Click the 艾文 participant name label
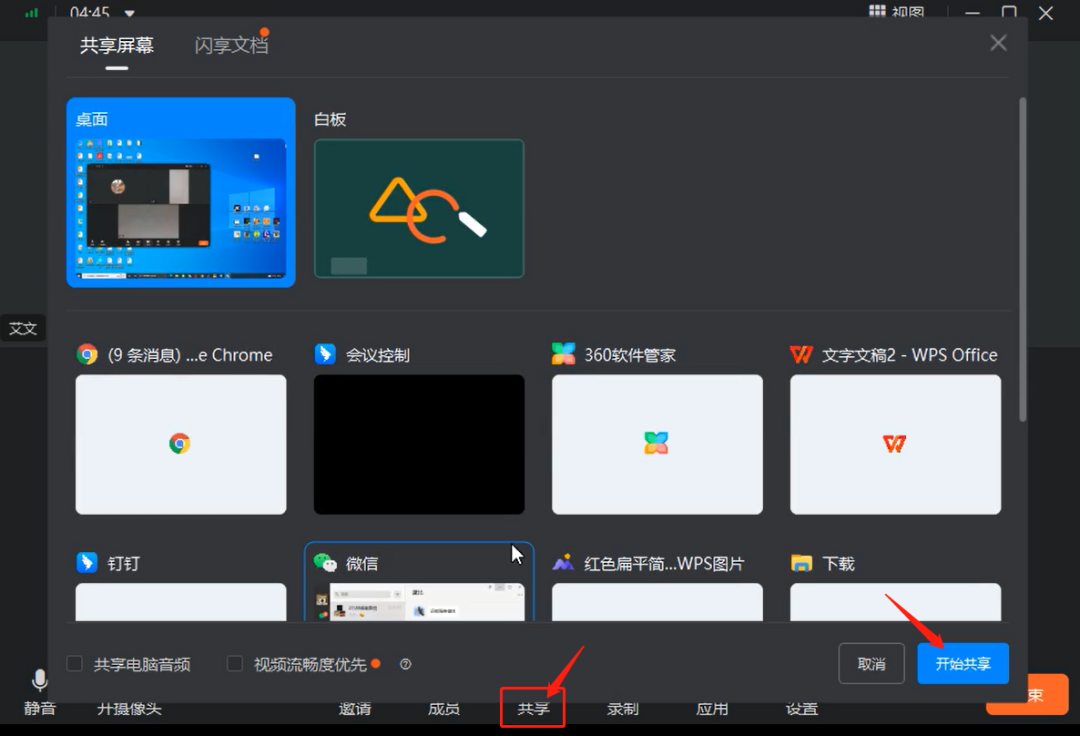1080x736 pixels. coord(23,328)
